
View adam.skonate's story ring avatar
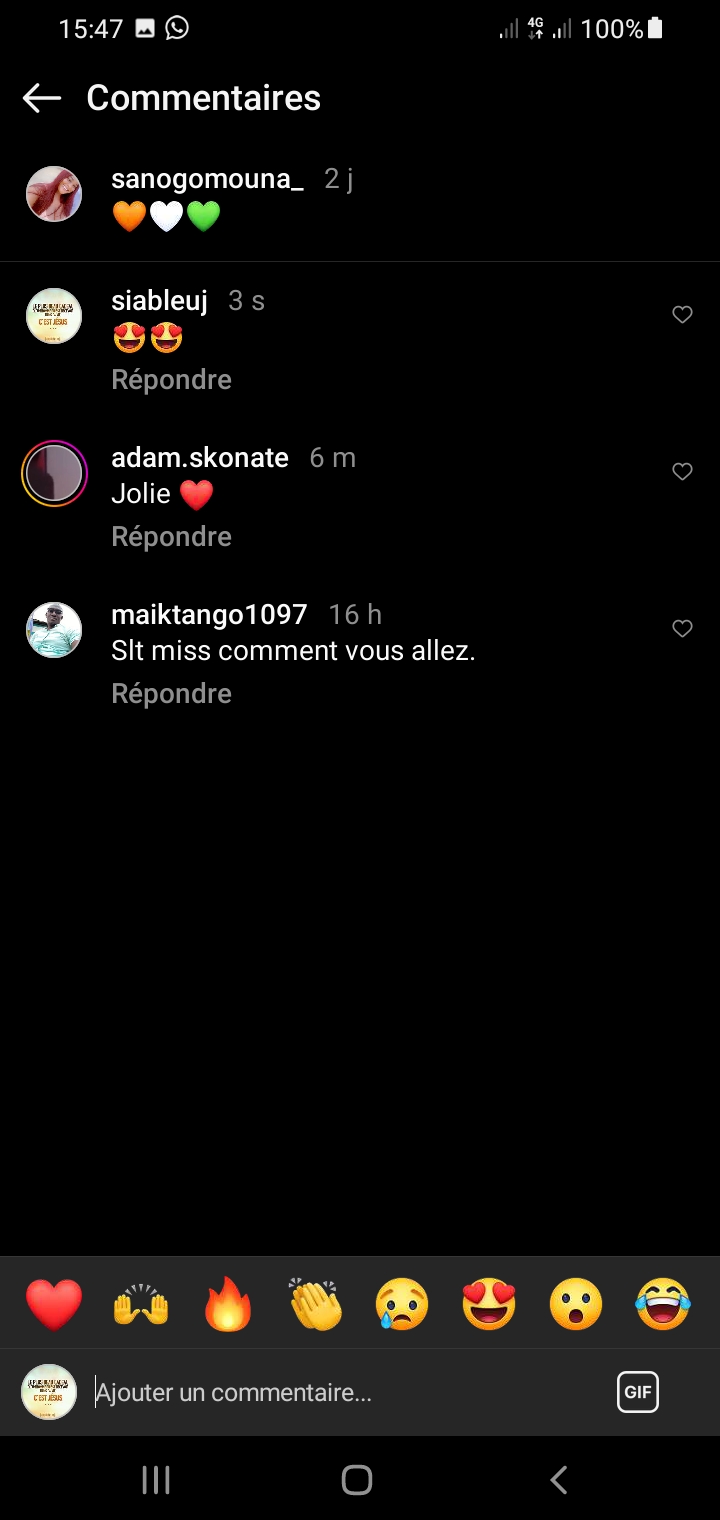tap(54, 473)
